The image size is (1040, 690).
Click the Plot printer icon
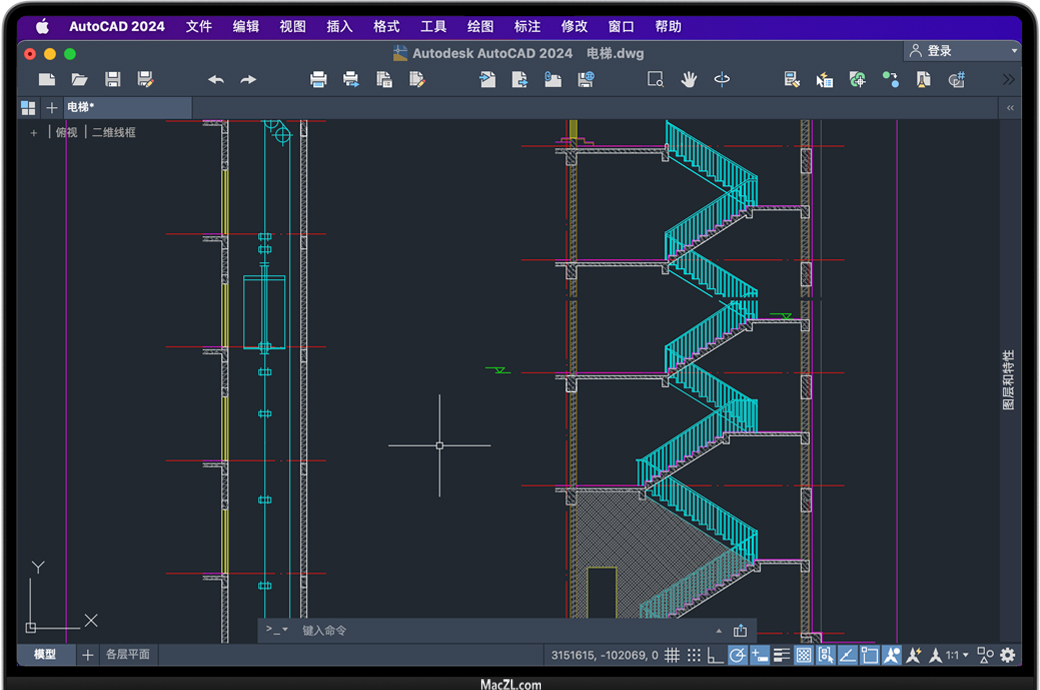[318, 79]
